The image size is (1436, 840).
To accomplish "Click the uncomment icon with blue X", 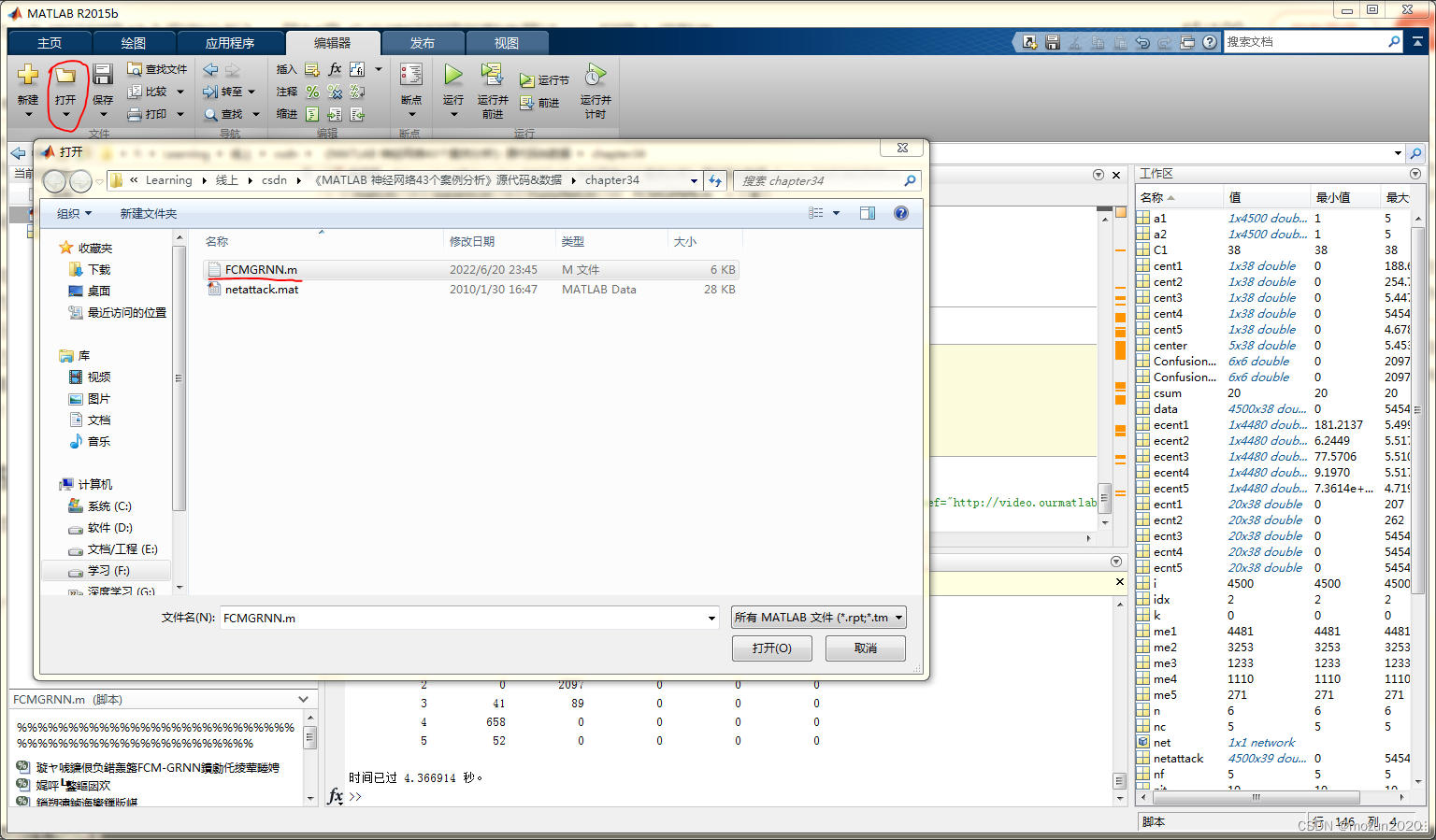I will tap(335, 92).
